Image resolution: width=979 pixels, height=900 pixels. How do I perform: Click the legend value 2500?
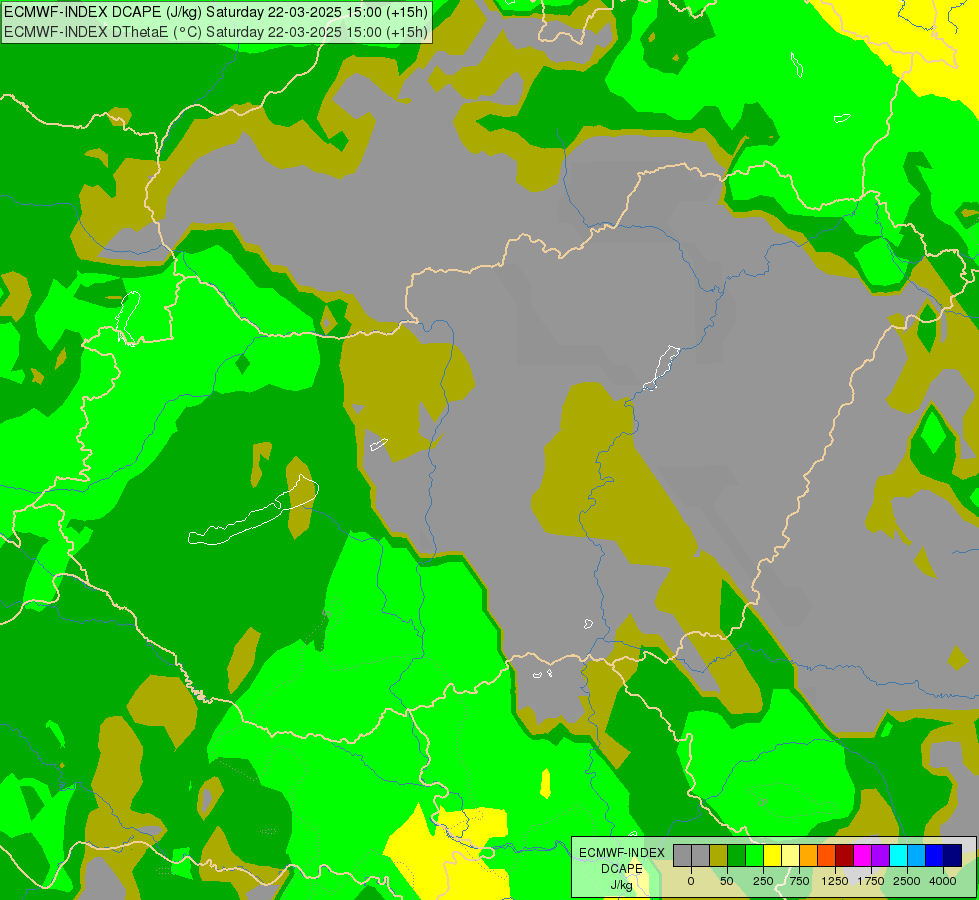pos(907,881)
